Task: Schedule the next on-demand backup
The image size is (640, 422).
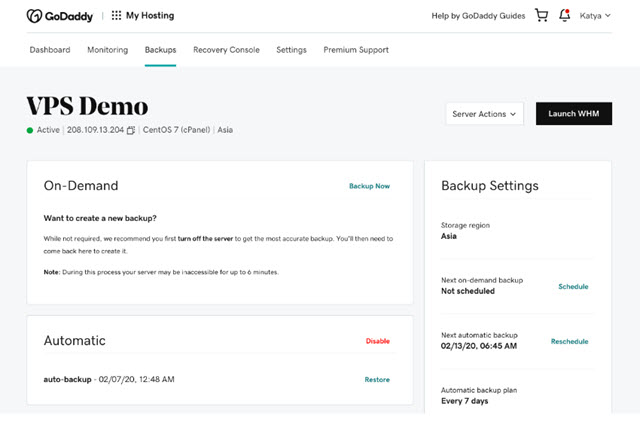Action: [573, 287]
